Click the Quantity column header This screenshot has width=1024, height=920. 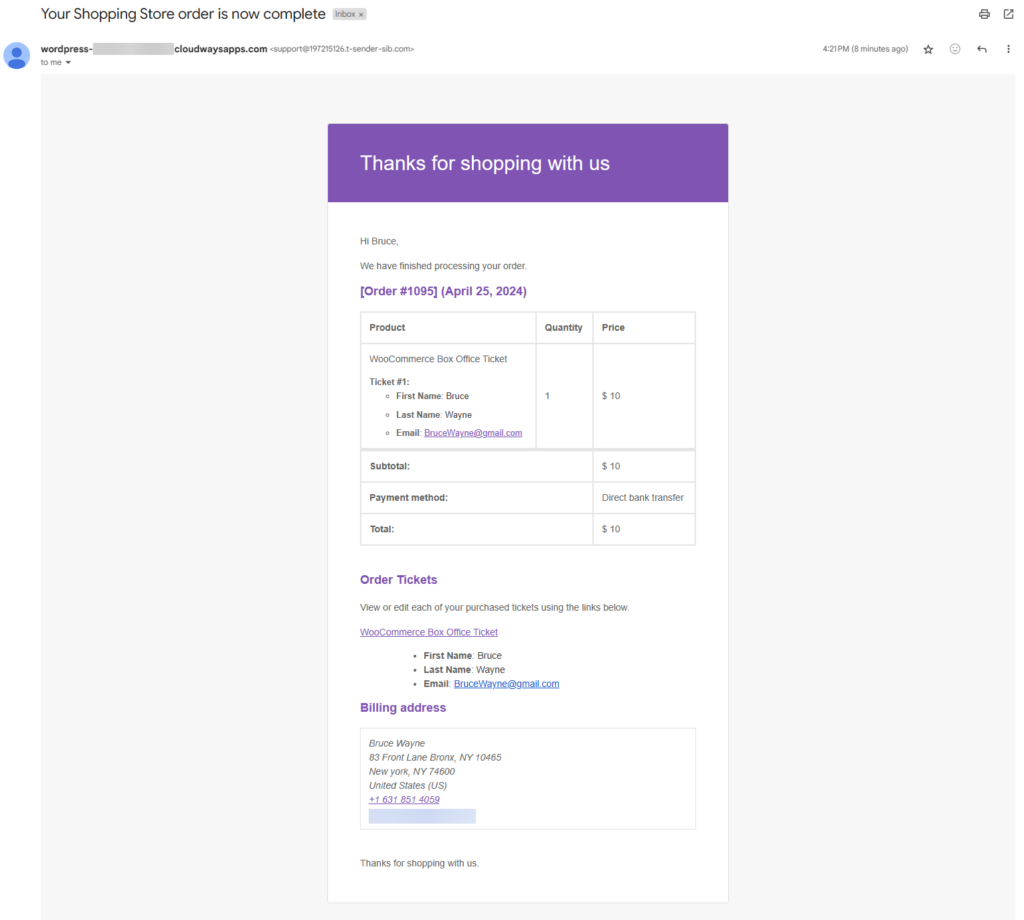coord(564,328)
